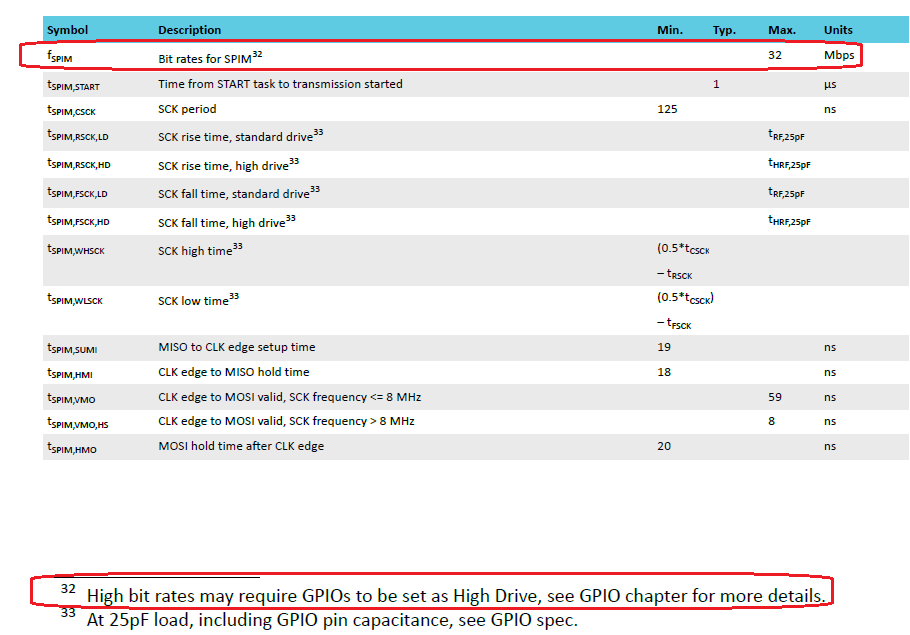Click the Typ. column header
910x635 pixels.
(x=724, y=30)
